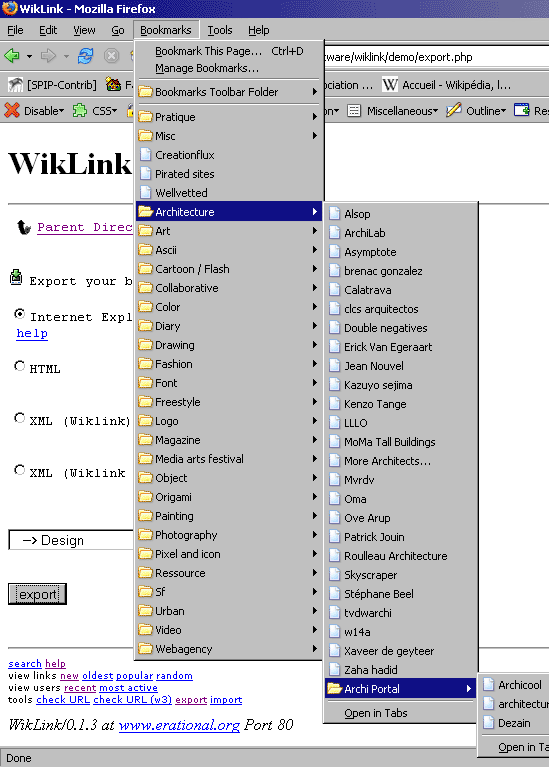Open the View menu
The image size is (549, 768).
(x=84, y=30)
